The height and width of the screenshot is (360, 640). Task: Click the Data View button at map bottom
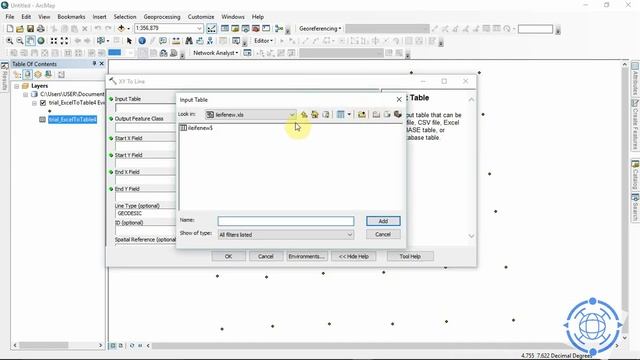[113, 346]
